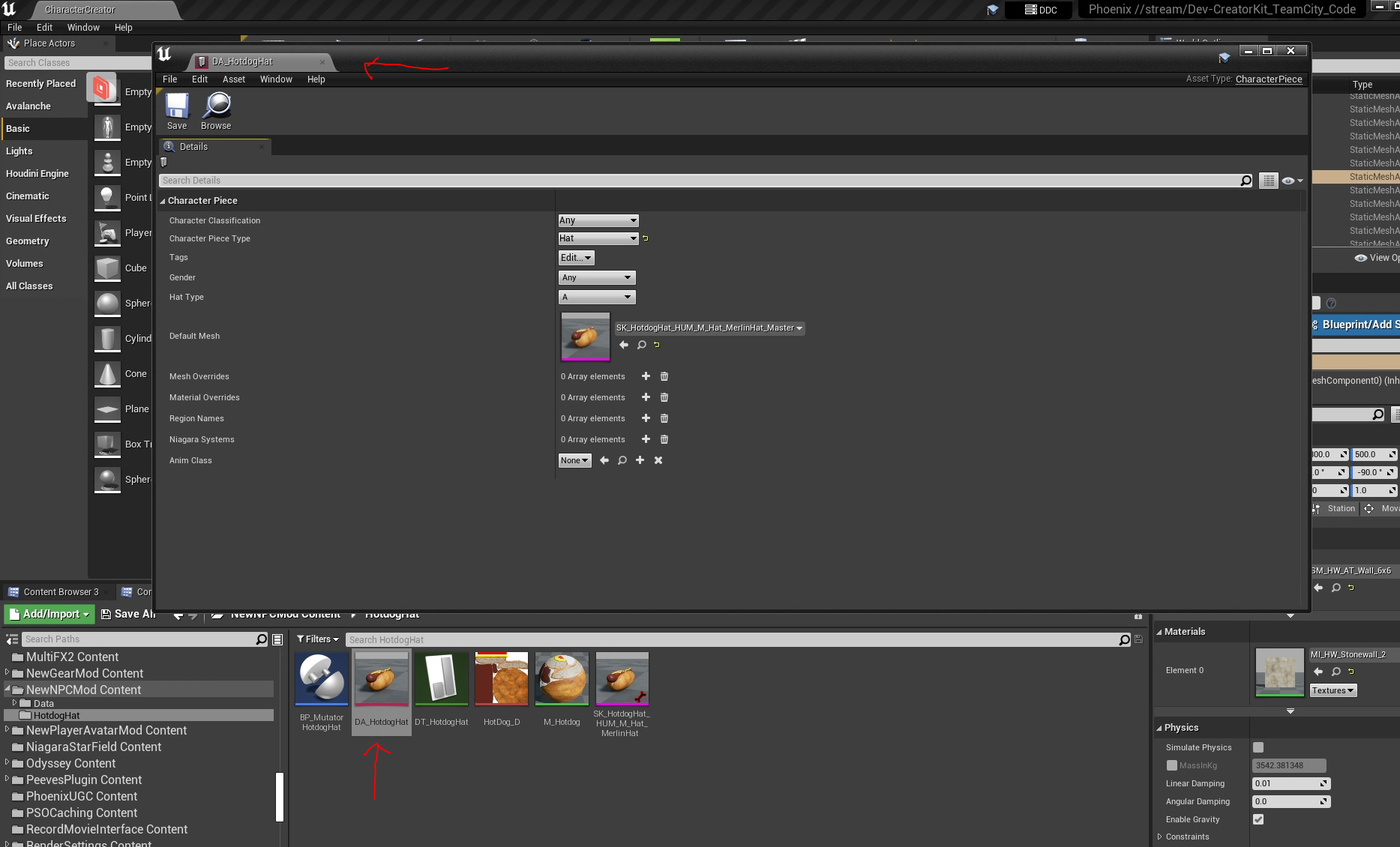Click source control icon in asset window

(1224, 58)
